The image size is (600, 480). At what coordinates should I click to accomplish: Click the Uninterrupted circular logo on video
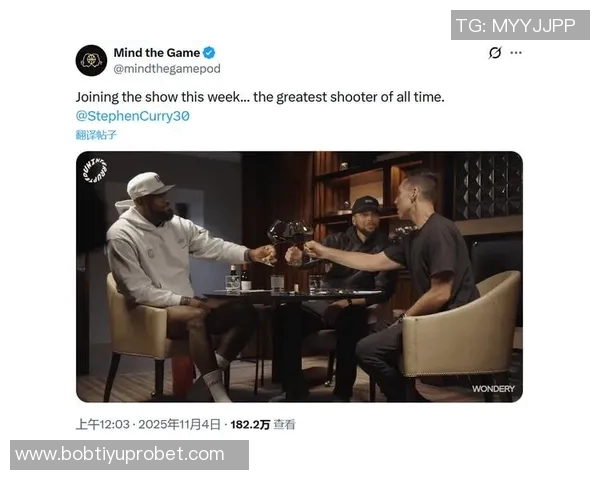(x=95, y=170)
